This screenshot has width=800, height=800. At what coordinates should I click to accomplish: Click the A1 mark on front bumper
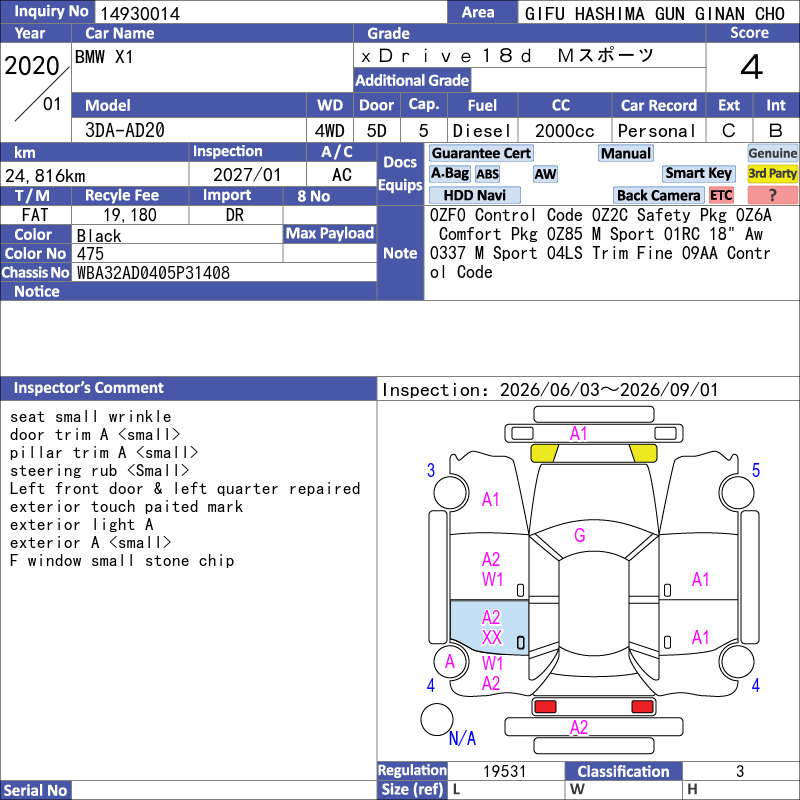point(579,434)
